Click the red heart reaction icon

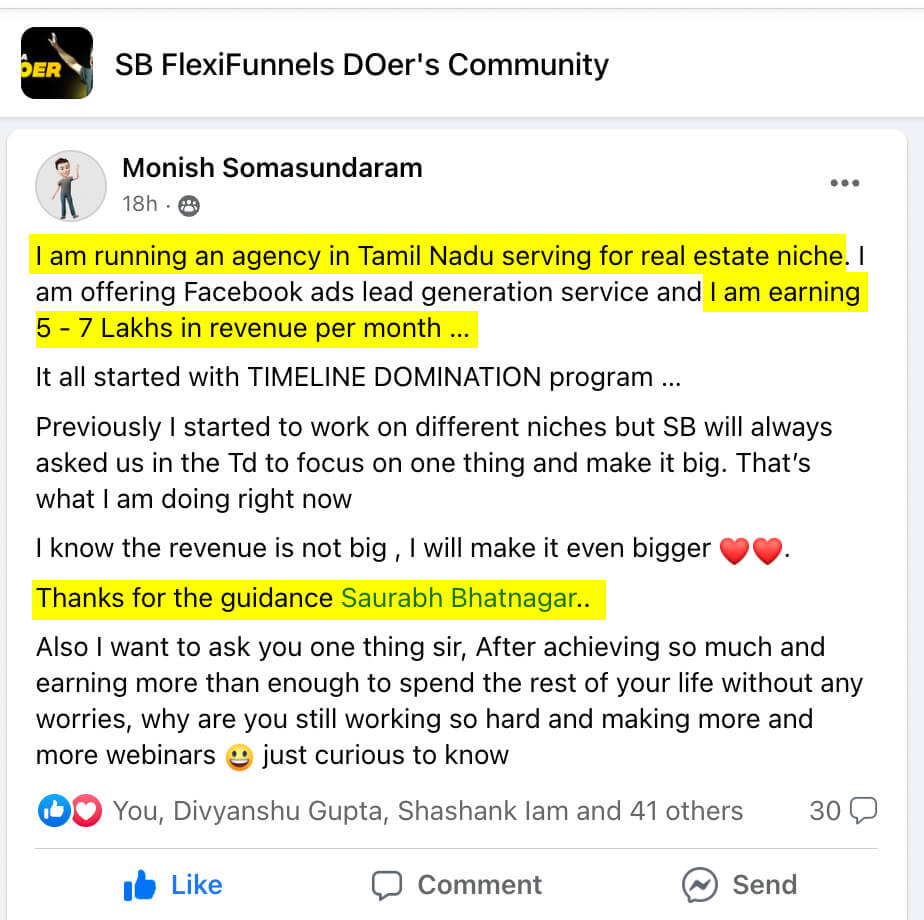[86, 811]
